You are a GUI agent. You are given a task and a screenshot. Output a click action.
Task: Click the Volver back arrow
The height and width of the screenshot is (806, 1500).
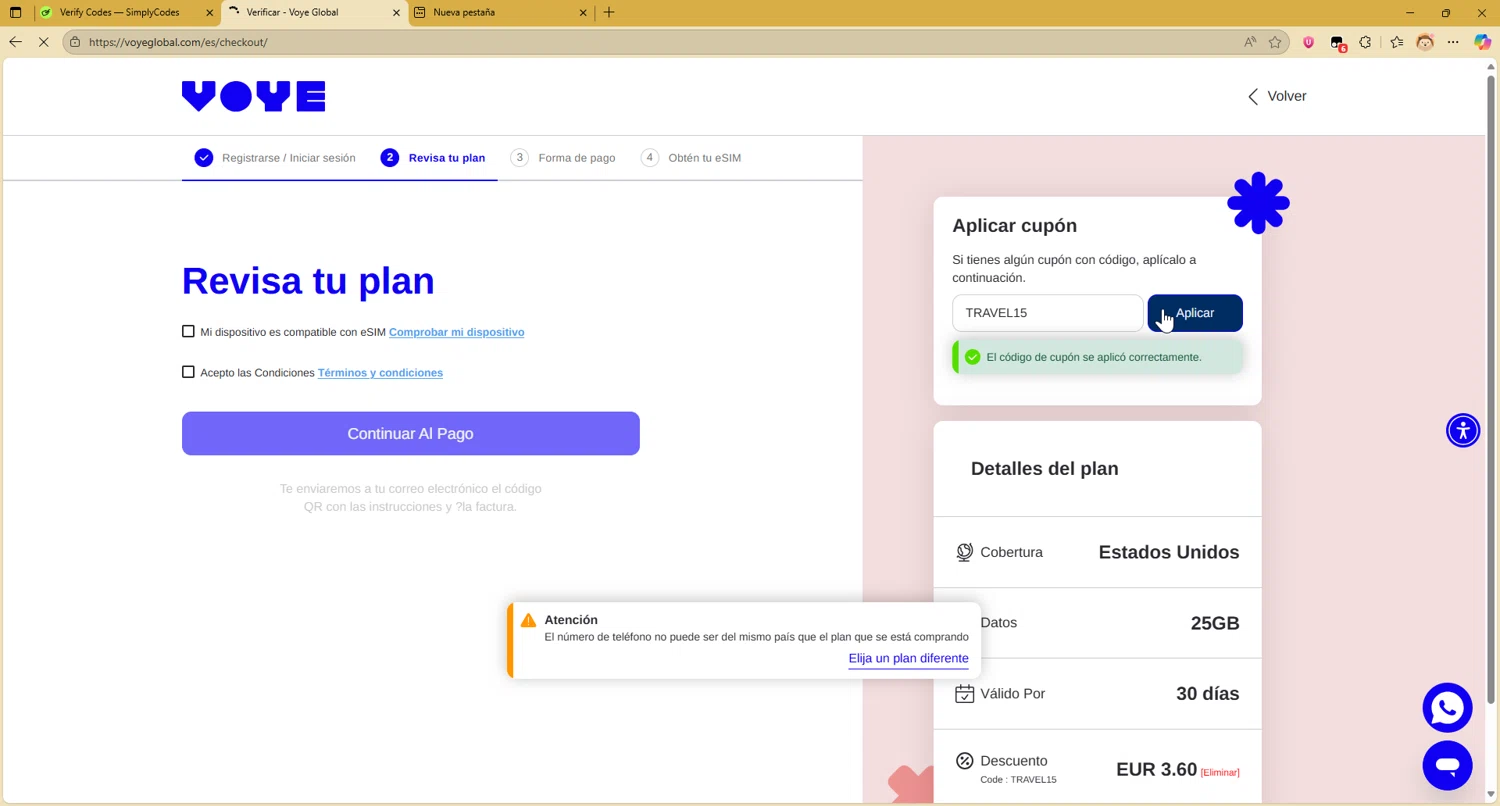(1253, 96)
